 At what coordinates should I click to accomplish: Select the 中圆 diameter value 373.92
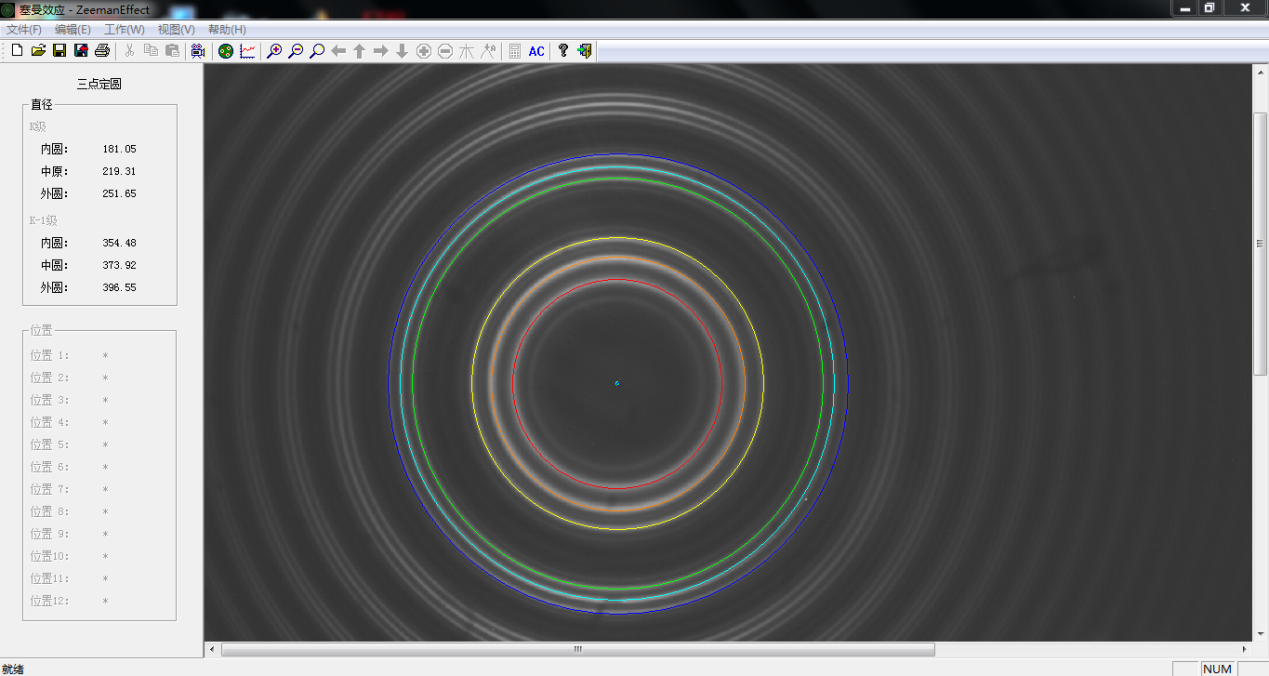pyautogui.click(x=119, y=265)
